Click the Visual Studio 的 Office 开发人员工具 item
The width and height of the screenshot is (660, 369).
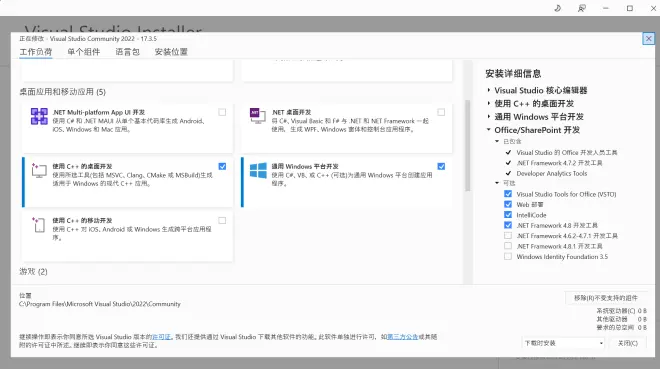tap(567, 152)
